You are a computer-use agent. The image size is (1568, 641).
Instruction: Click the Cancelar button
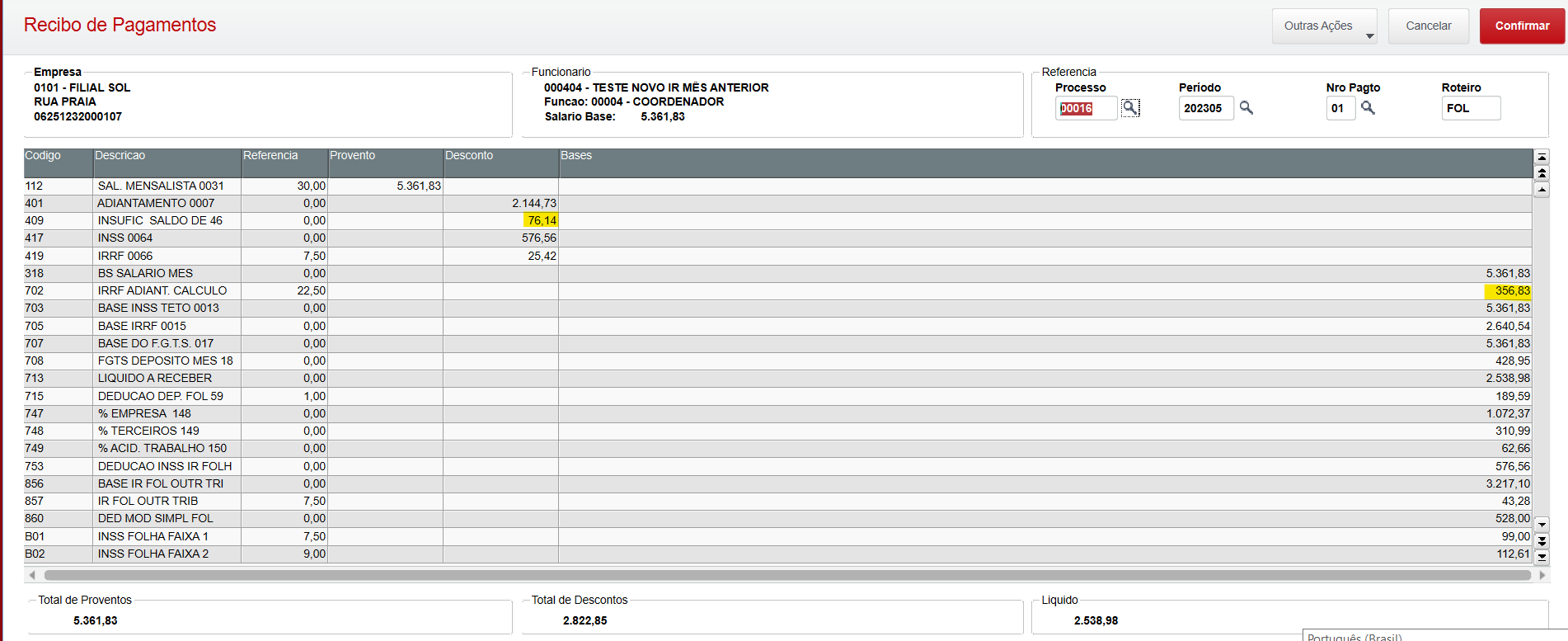pos(1429,26)
